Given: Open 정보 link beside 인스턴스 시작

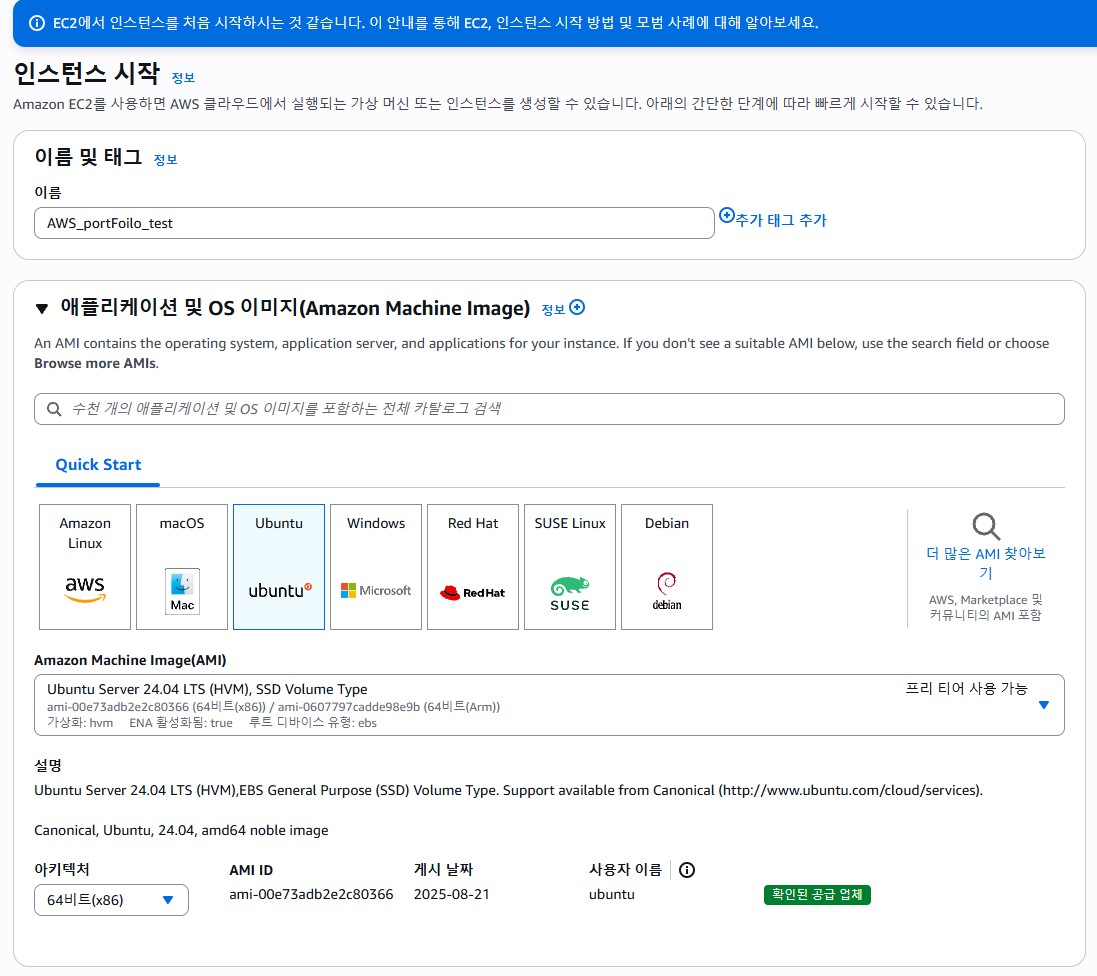Looking at the screenshot, I should coord(183,78).
